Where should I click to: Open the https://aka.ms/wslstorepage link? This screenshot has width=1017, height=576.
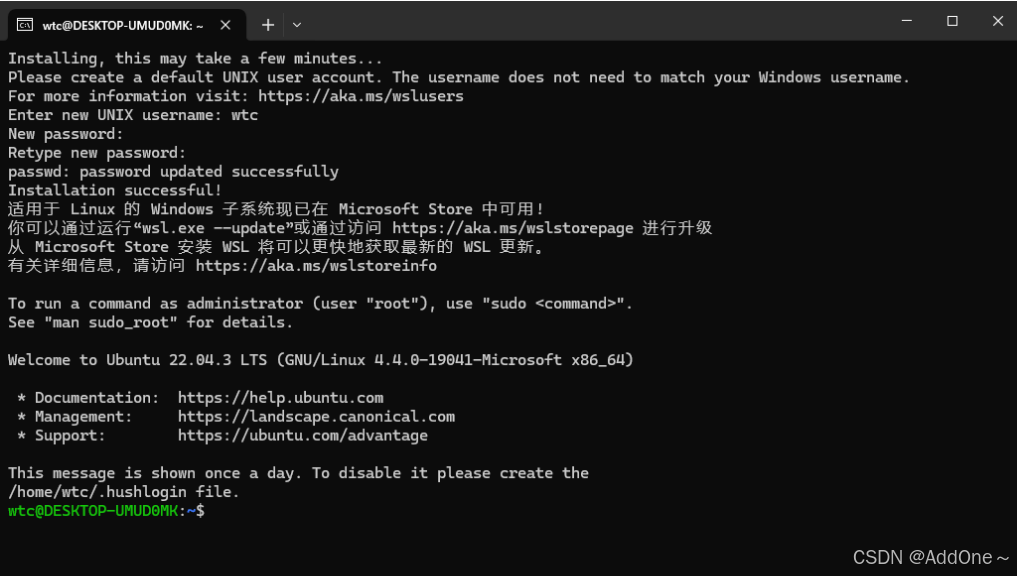[x=512, y=228]
